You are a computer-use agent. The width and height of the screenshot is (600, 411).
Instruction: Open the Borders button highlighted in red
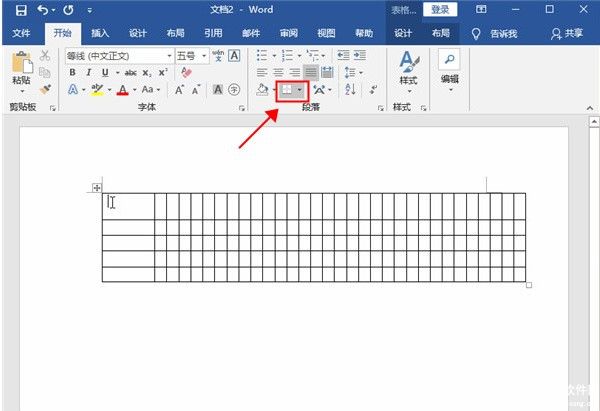pos(286,90)
